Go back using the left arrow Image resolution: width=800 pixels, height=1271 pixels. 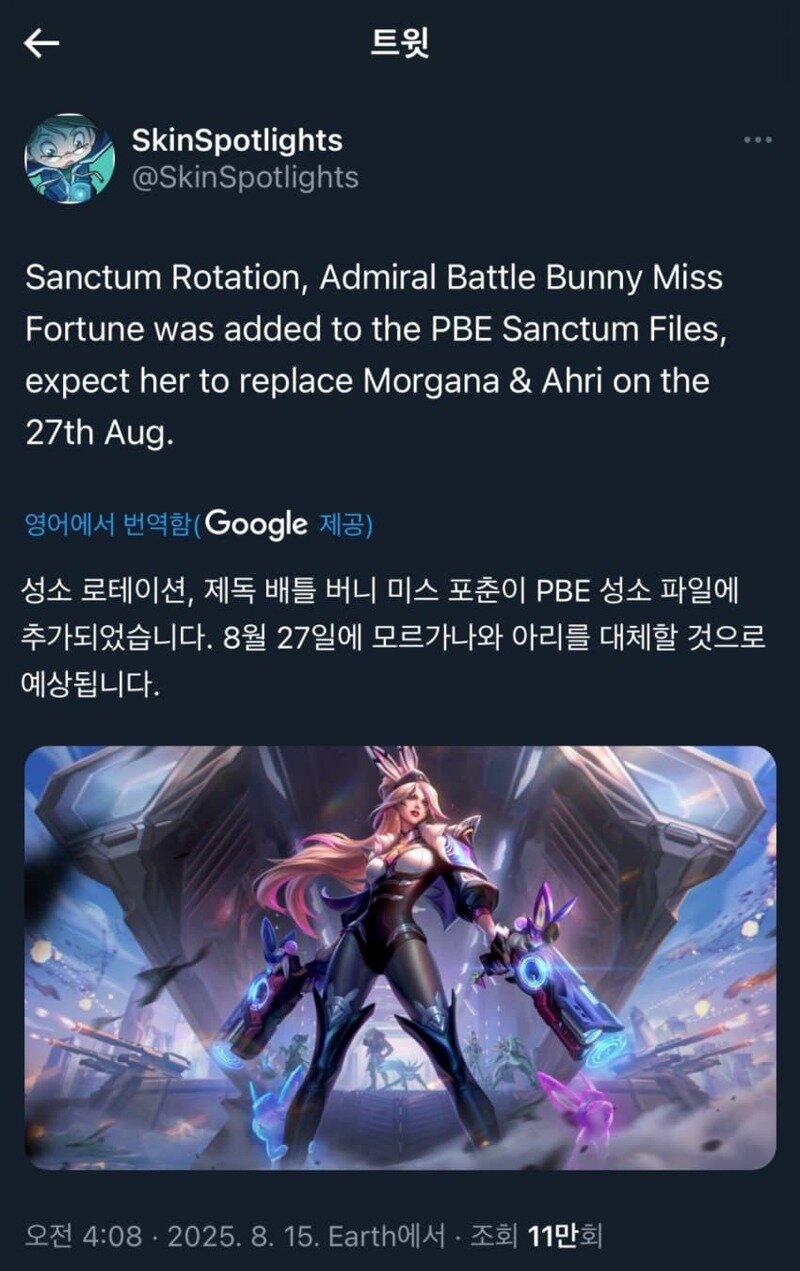42,42
